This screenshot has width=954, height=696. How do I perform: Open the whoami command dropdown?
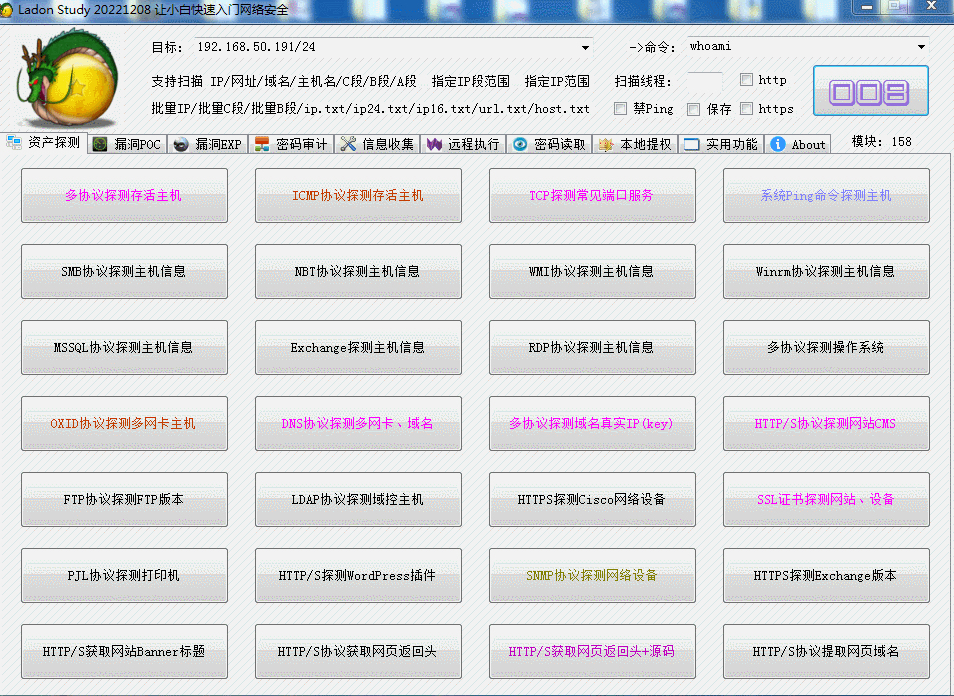[921, 46]
